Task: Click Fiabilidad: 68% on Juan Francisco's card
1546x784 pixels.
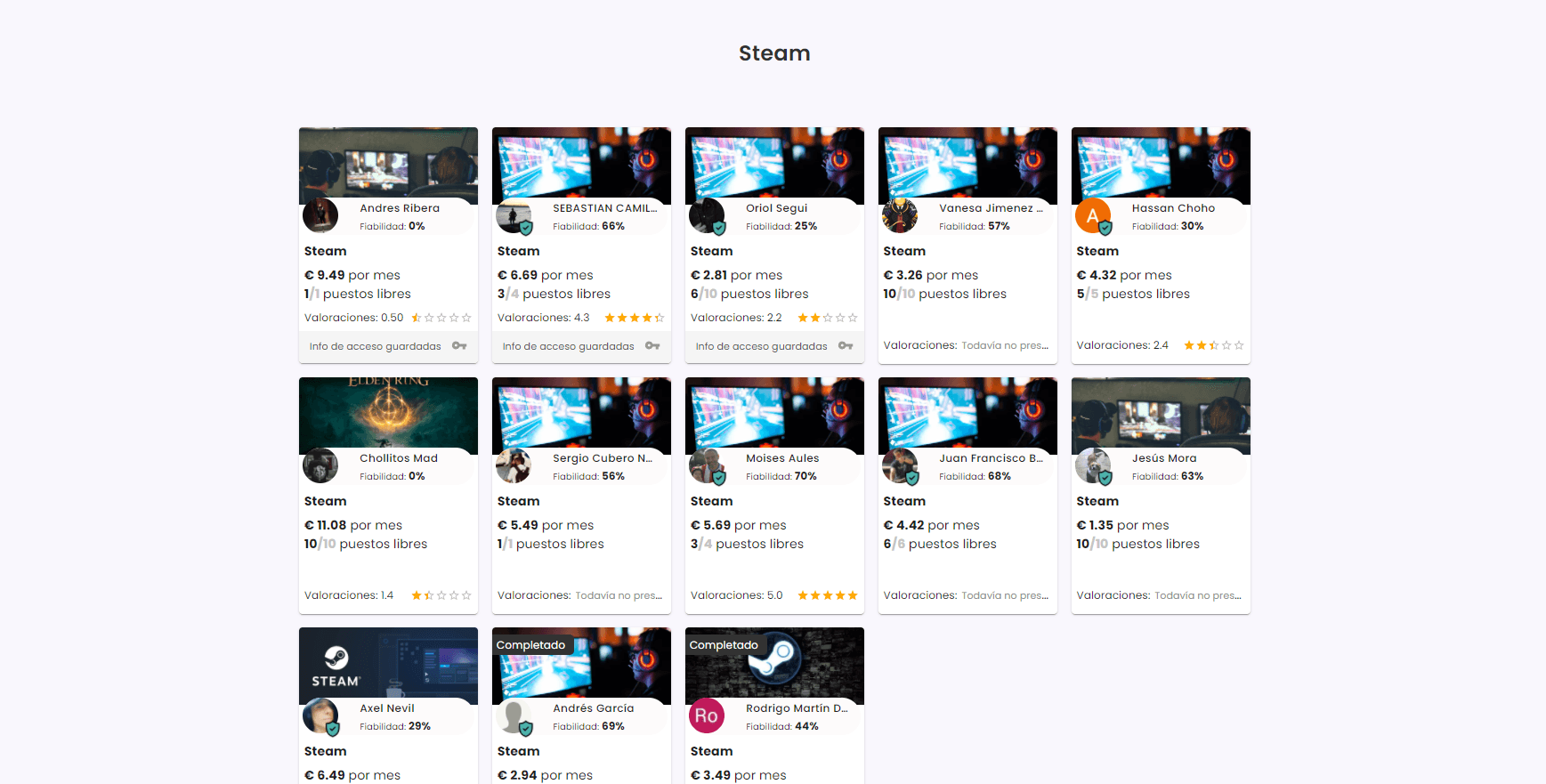Action: pos(975,476)
